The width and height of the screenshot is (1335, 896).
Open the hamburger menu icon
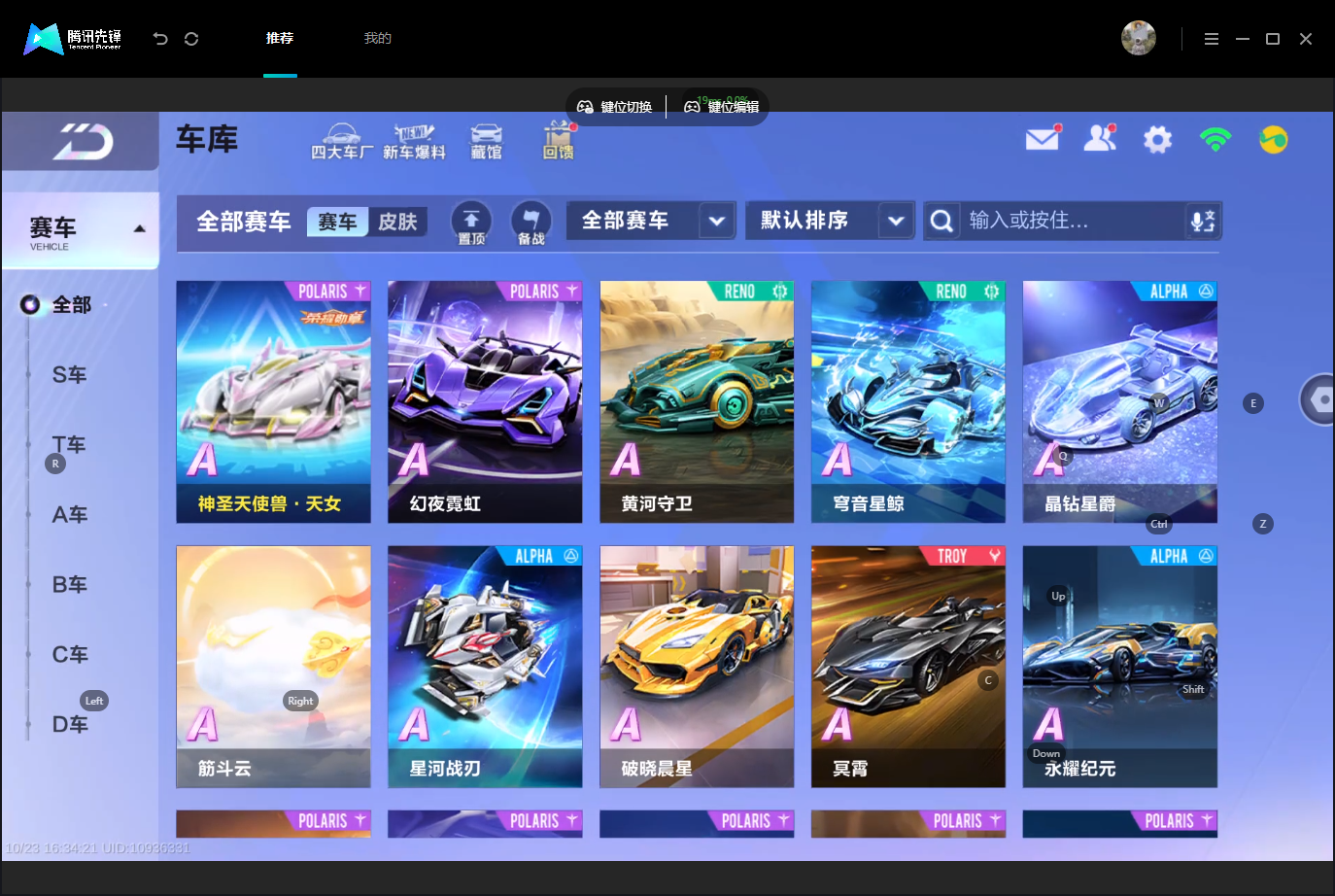coord(1211,39)
